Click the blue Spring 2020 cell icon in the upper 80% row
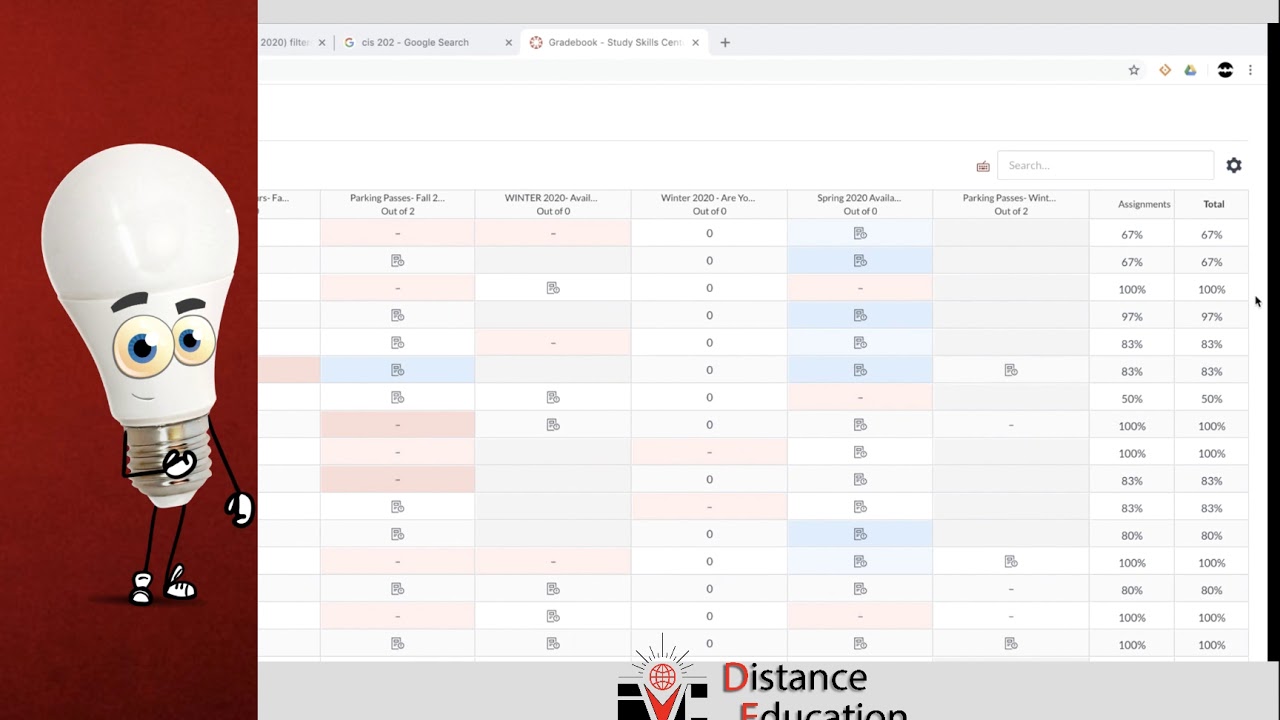 [x=860, y=534]
